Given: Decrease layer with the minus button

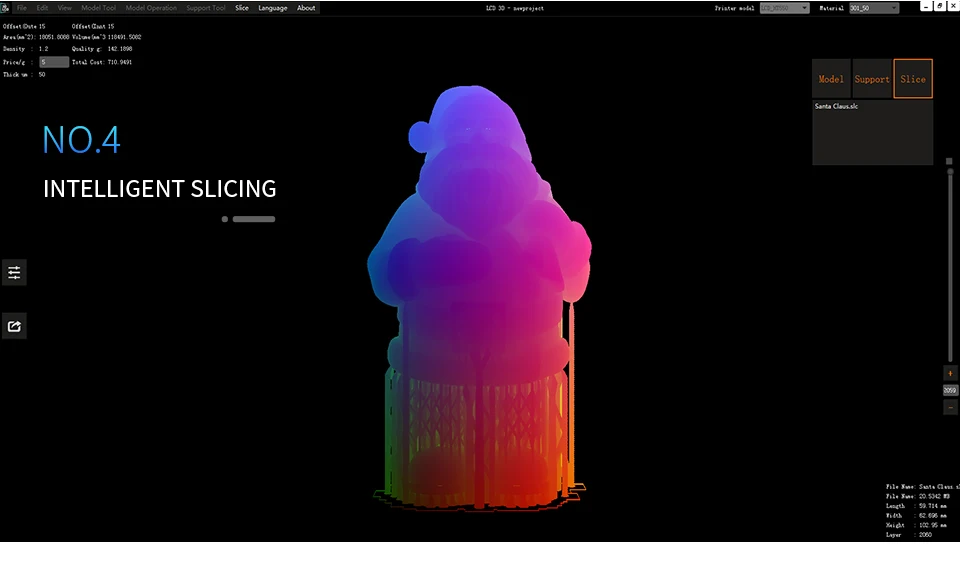Looking at the screenshot, I should [x=950, y=407].
